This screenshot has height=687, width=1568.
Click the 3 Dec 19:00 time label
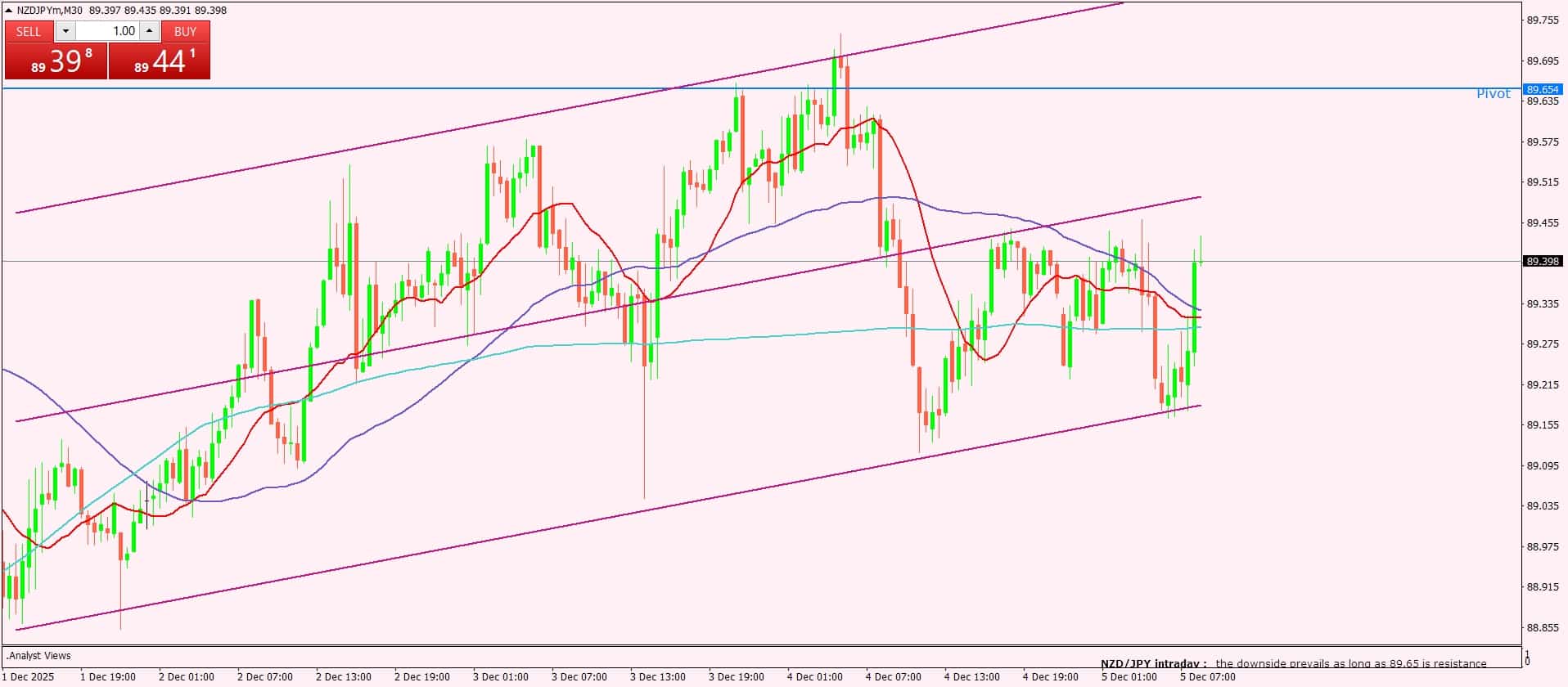tap(737, 677)
